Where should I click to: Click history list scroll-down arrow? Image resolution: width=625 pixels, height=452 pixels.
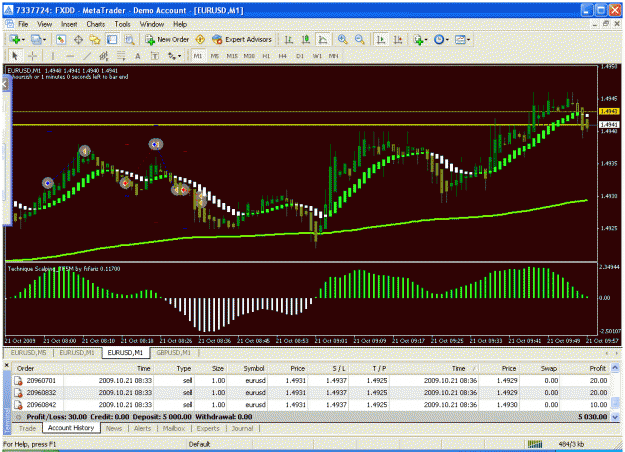pyautogui.click(x=615, y=417)
